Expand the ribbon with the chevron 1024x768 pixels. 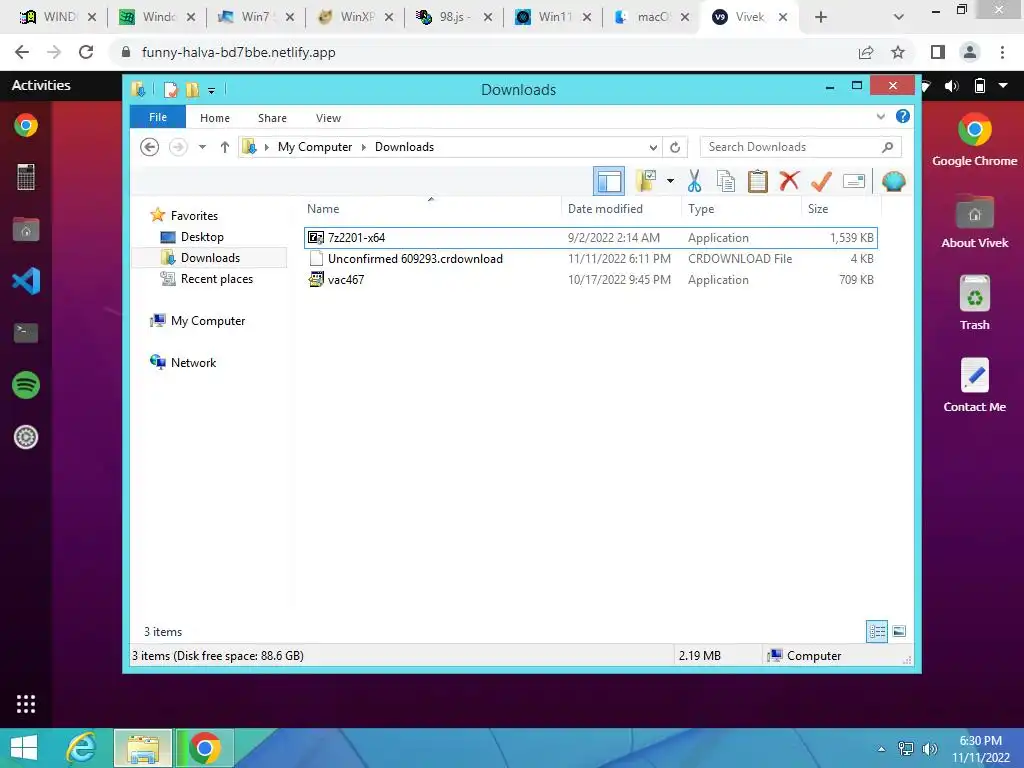coord(880,117)
